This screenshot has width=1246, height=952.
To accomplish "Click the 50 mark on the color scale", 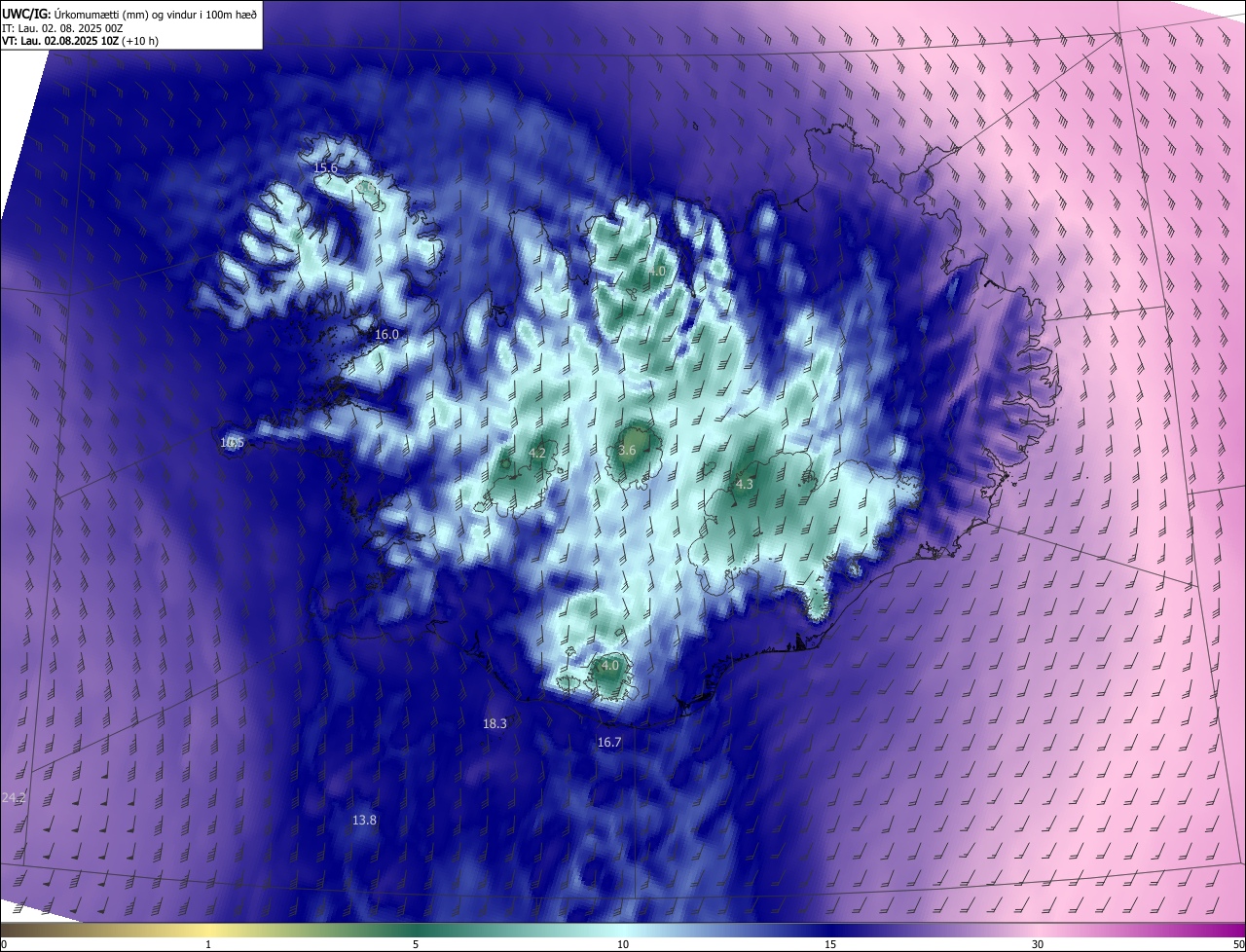I will (x=1238, y=944).
